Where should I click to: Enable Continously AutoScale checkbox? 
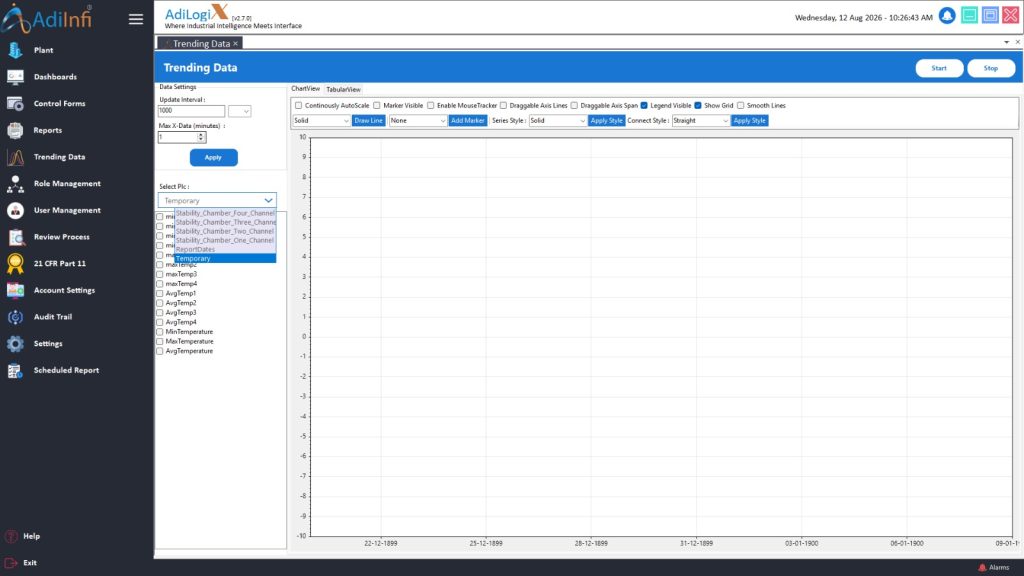pyautogui.click(x=298, y=106)
